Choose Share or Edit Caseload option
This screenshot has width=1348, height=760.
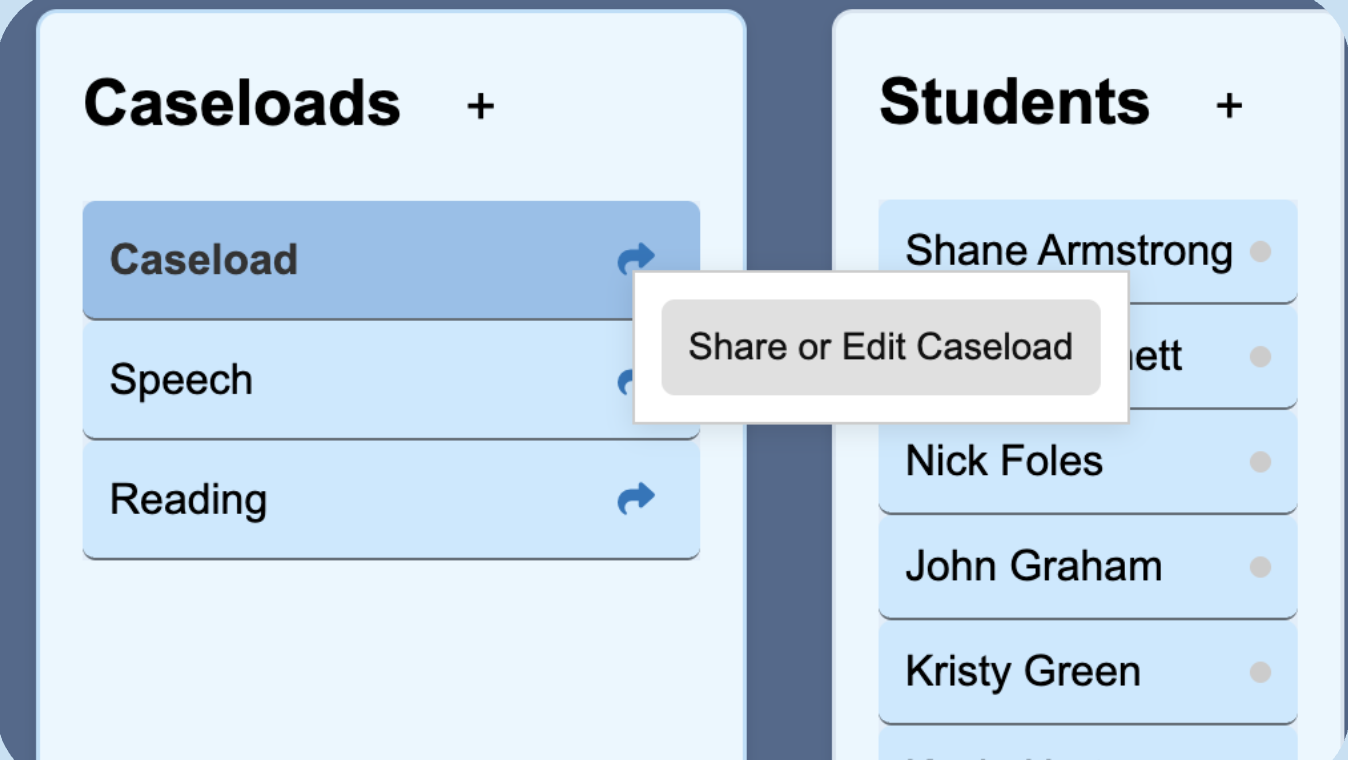pyautogui.click(x=880, y=347)
